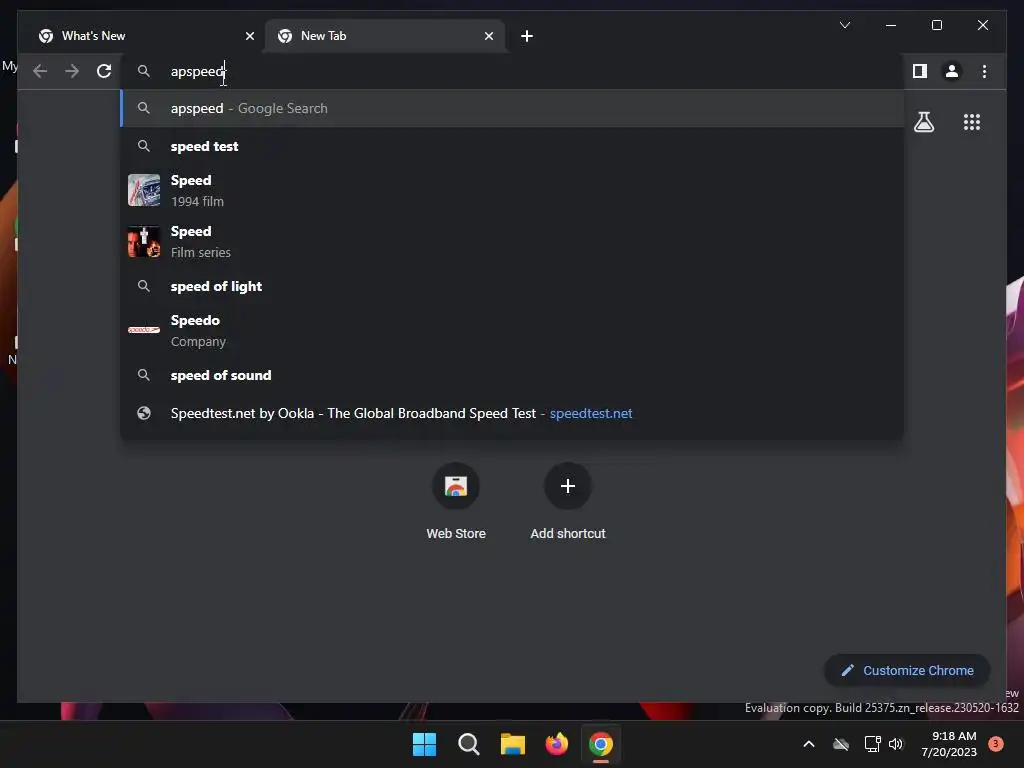Screen dimensions: 1024x768
Task: Maximize the Chrome window
Action: [x=936, y=25]
